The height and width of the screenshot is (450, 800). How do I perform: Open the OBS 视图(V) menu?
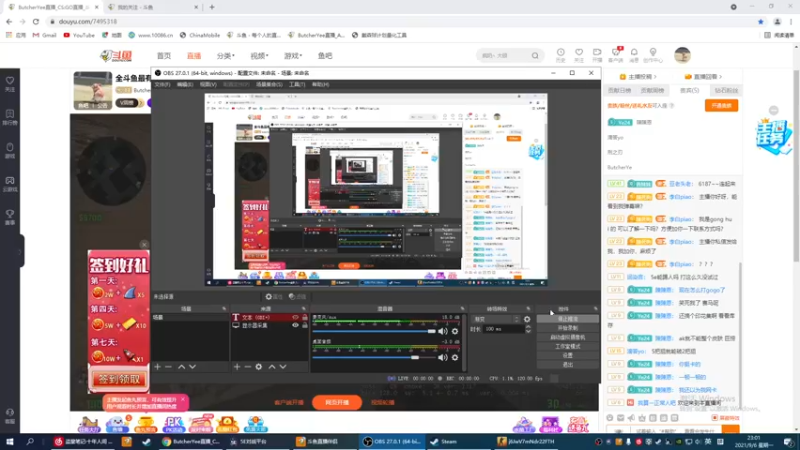(208, 84)
